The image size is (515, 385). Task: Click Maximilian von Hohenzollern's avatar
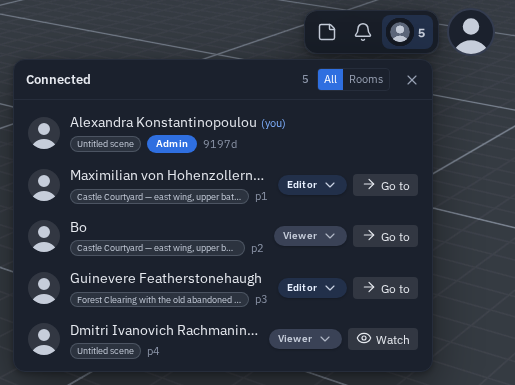[x=44, y=185]
